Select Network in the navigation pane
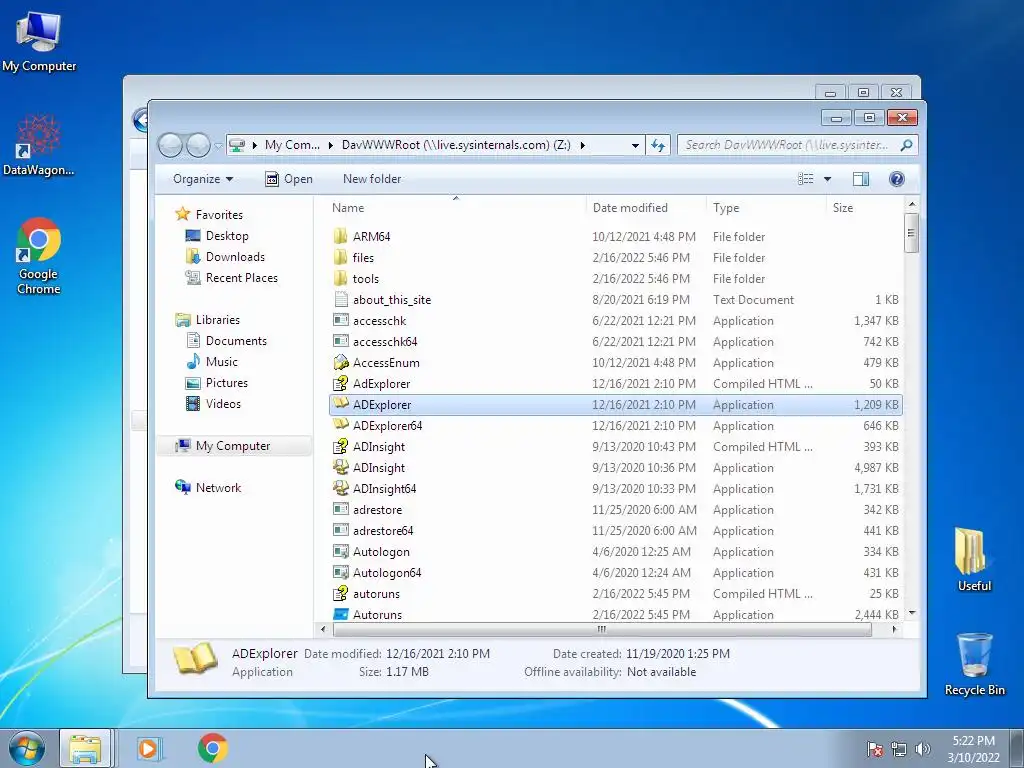The image size is (1024, 768). (218, 488)
